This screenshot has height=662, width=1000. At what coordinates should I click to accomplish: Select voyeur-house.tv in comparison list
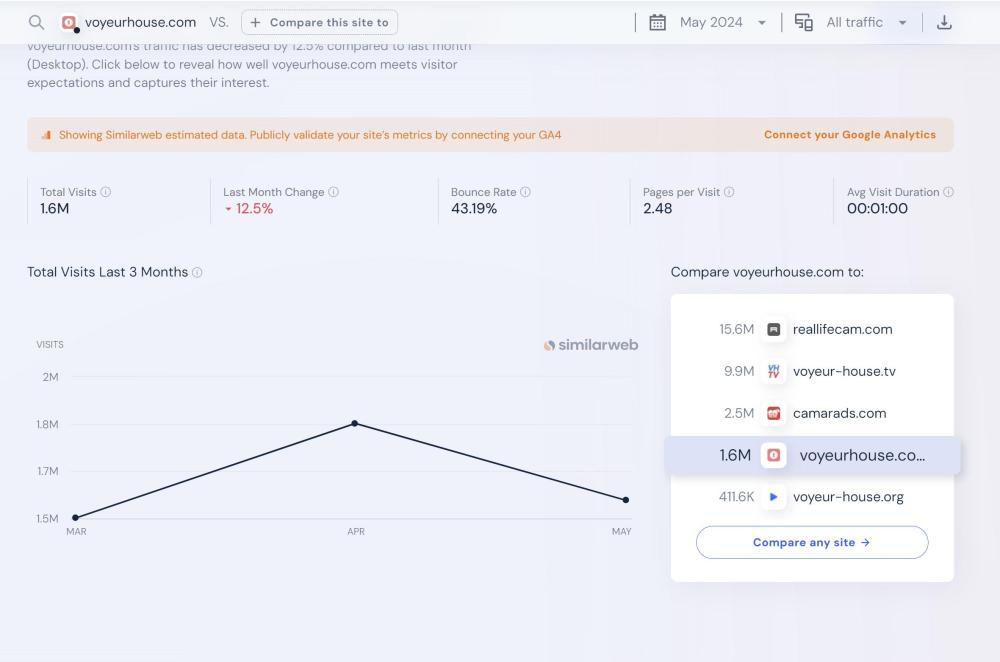coord(843,371)
